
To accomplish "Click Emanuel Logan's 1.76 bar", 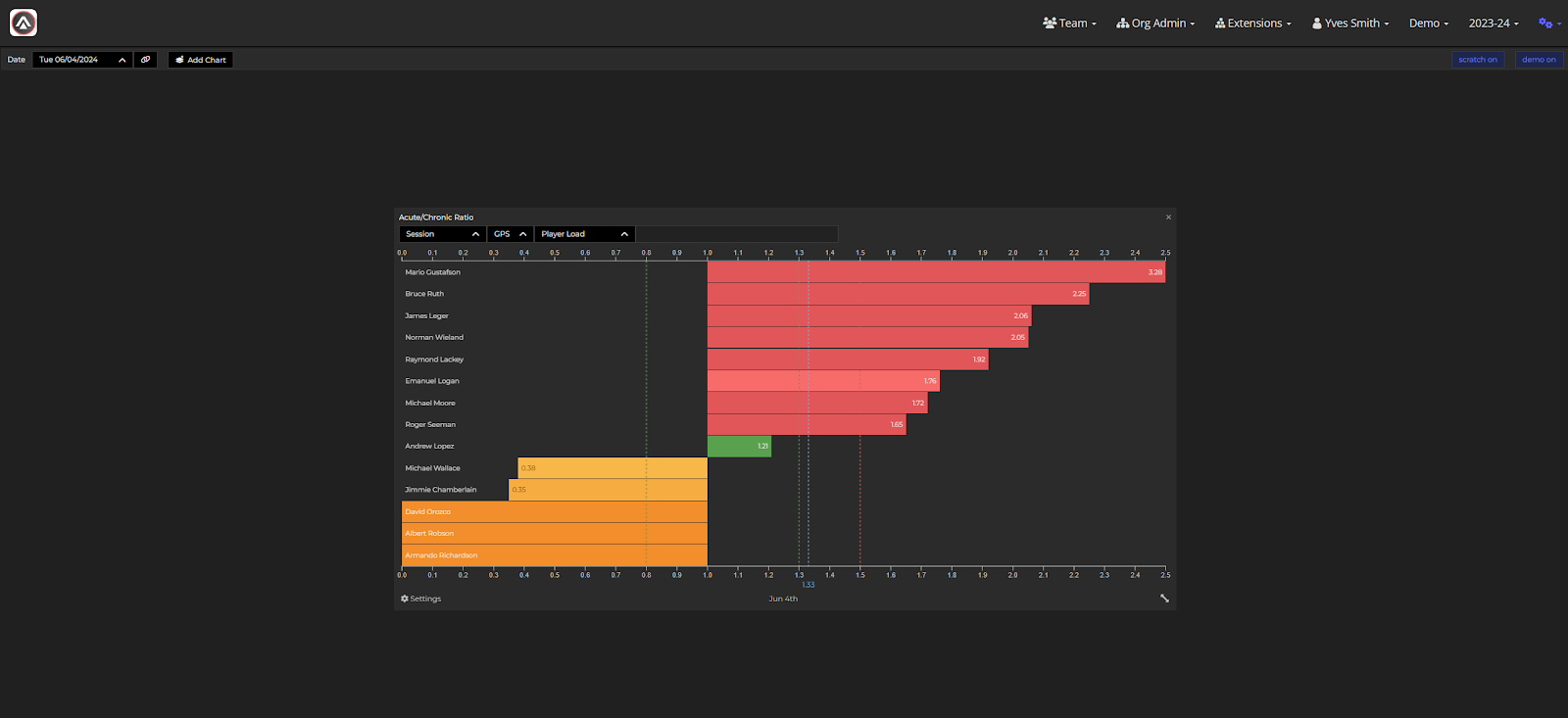I will (823, 381).
